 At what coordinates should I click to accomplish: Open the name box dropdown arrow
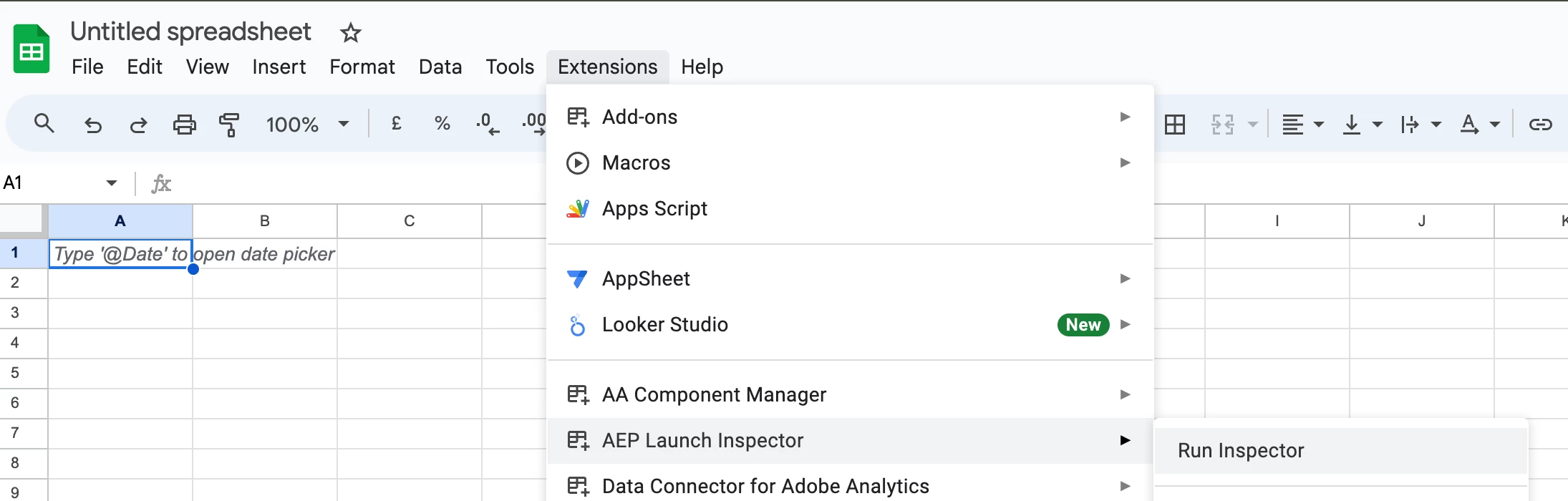pos(112,183)
